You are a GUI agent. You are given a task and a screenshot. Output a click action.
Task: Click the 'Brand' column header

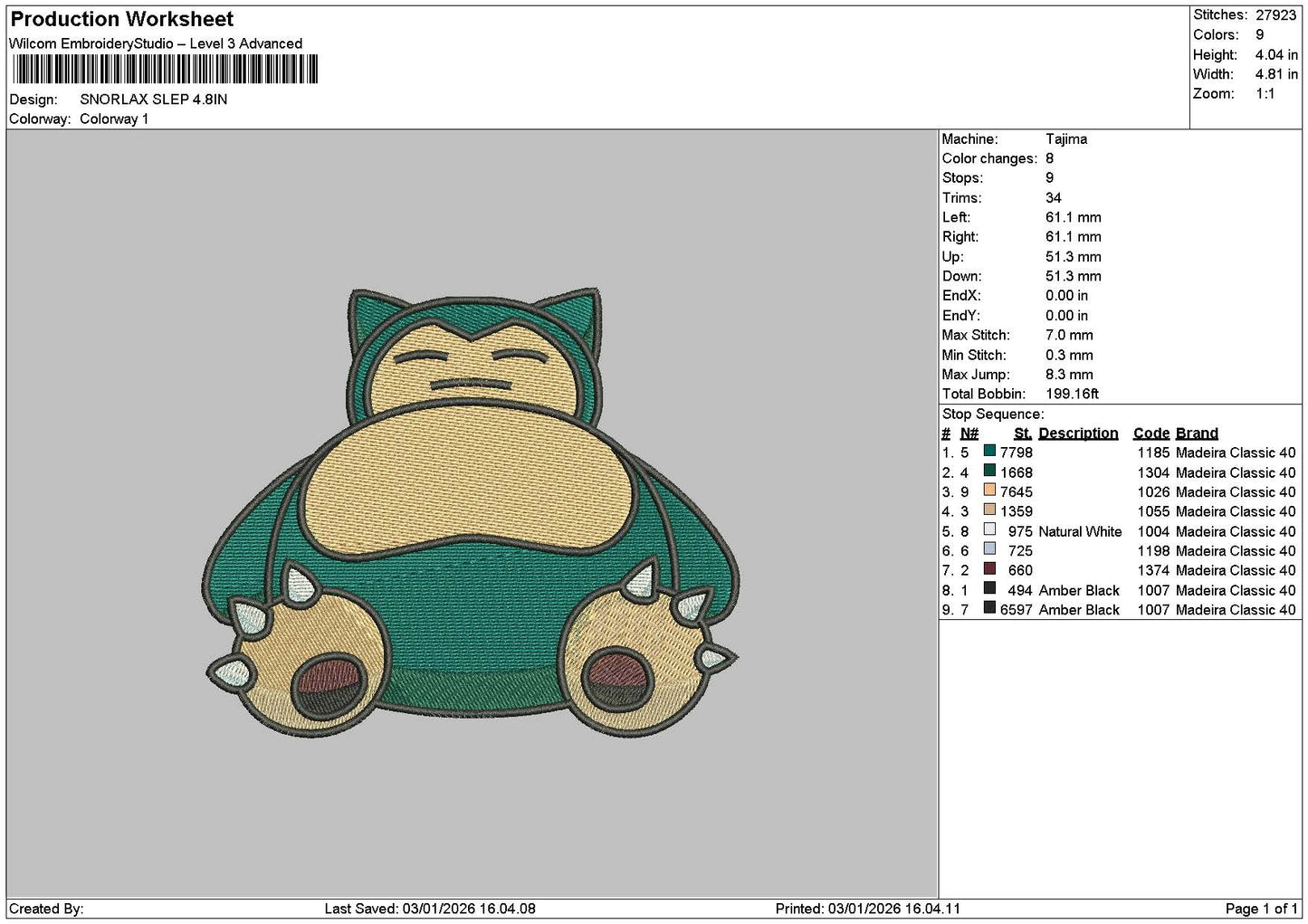1197,433
